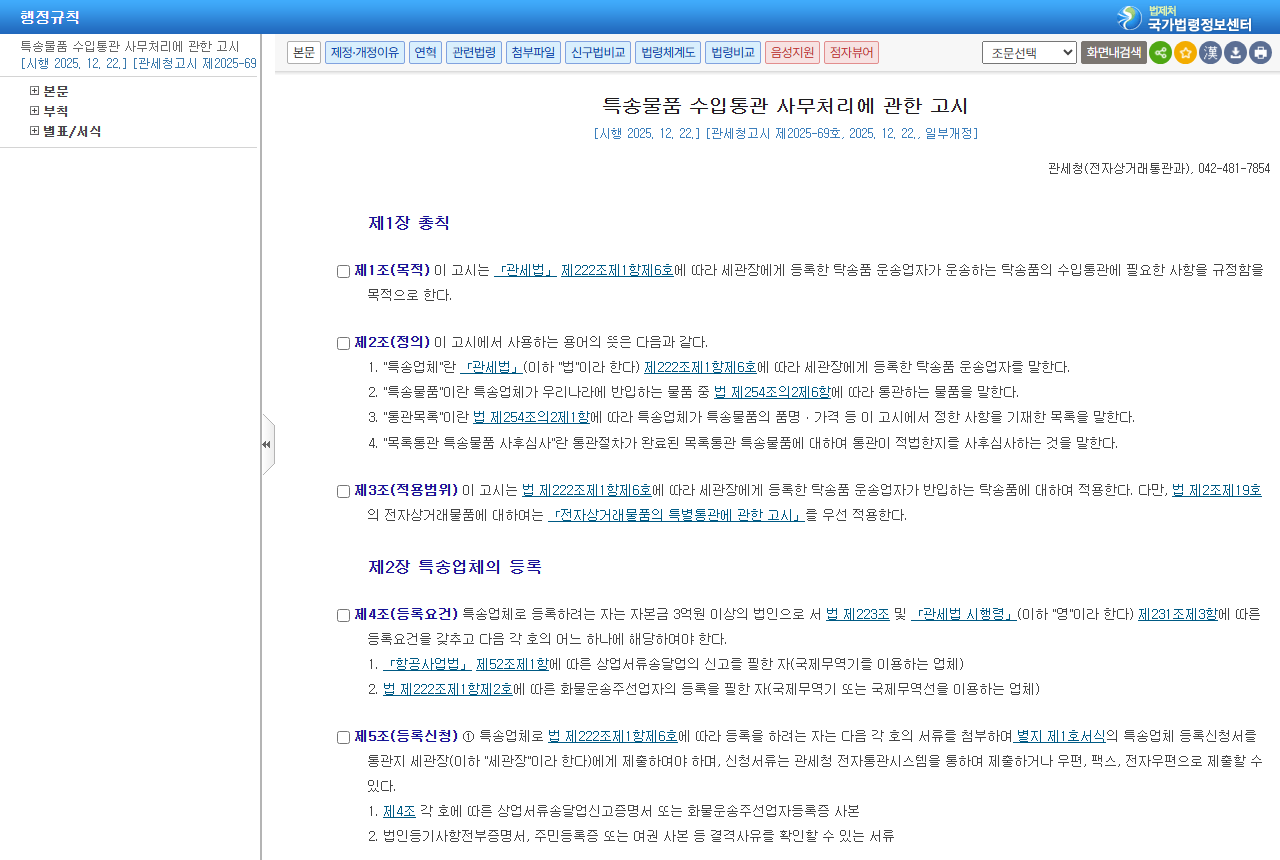
Task: Follow the 법 제254조의2제6항 link
Action: click(772, 392)
